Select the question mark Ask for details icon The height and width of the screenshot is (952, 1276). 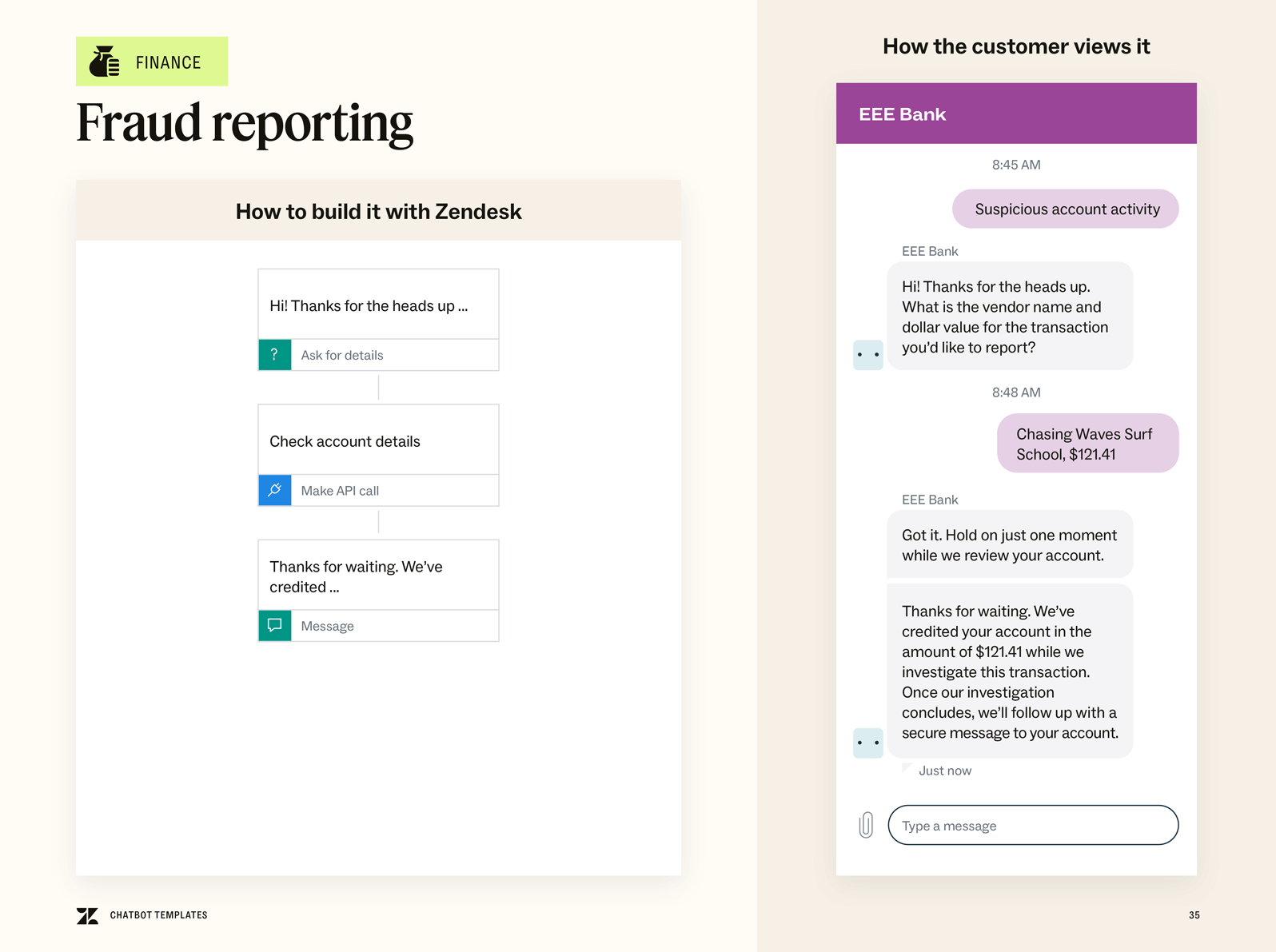[x=274, y=355]
